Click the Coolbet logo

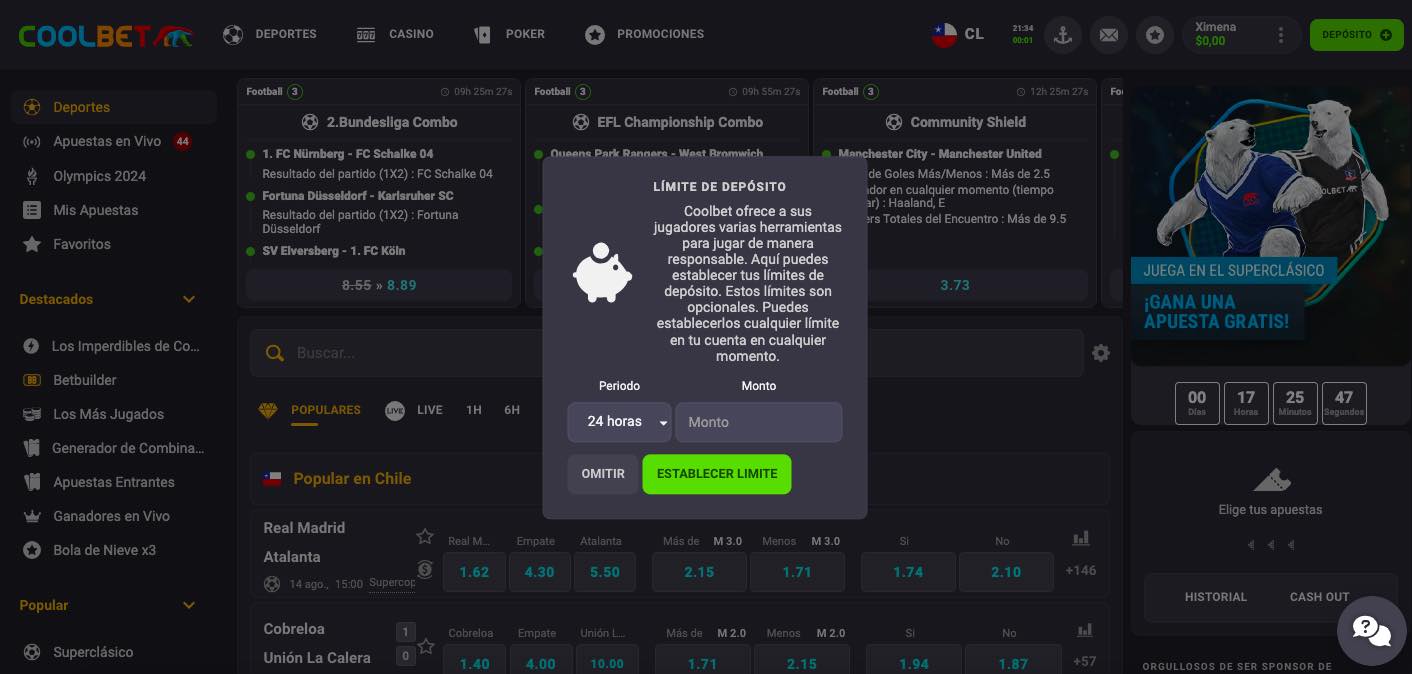coord(105,35)
